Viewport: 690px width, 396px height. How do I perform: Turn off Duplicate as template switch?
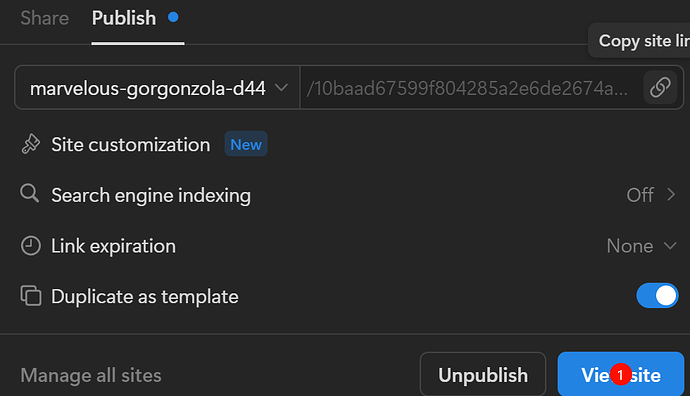(657, 296)
